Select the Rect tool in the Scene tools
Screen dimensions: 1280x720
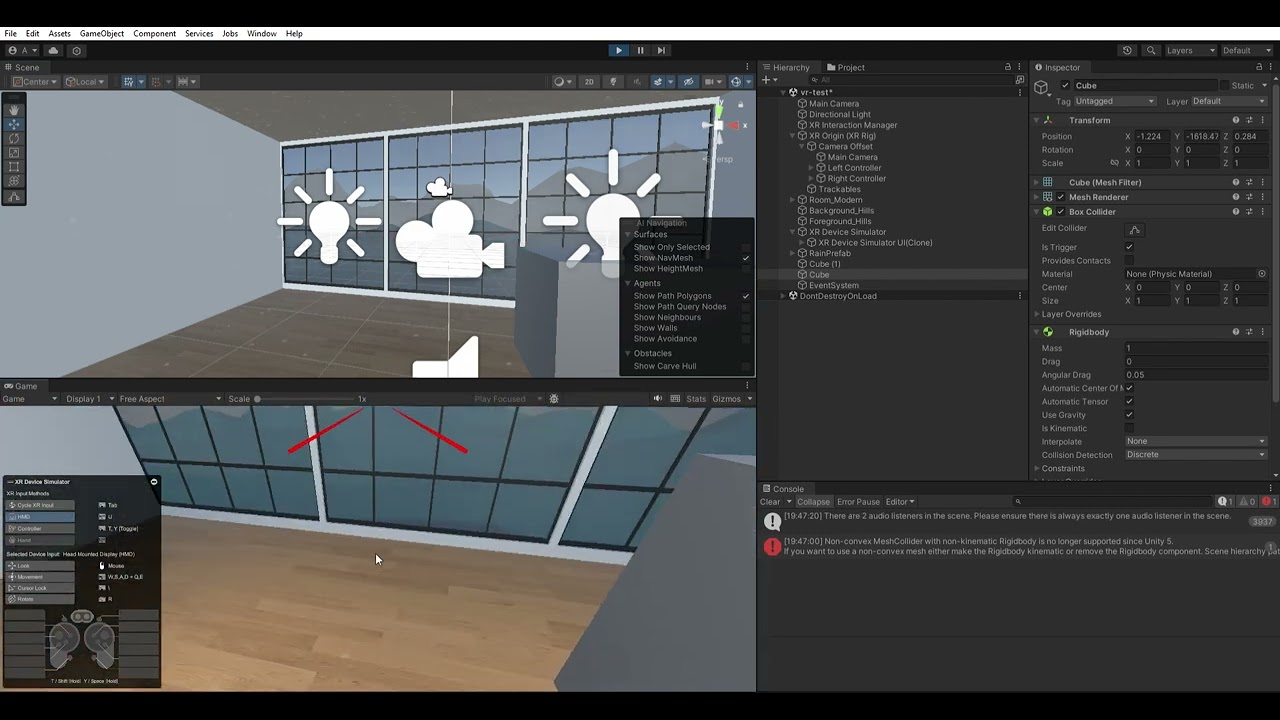tap(14, 167)
